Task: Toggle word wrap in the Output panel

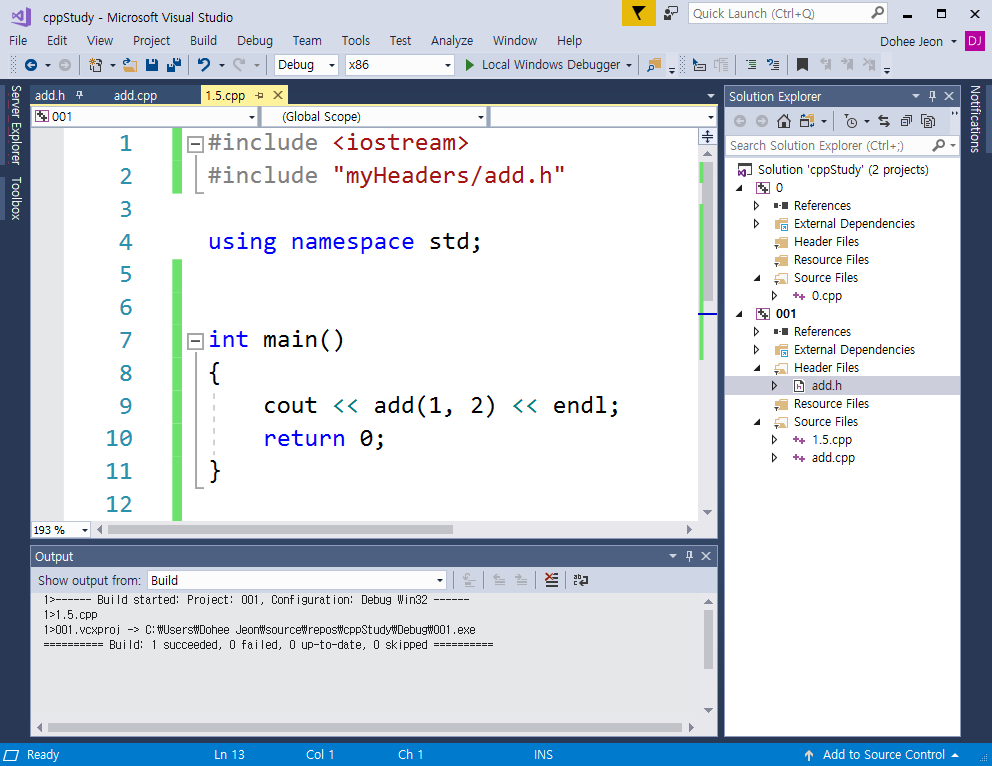Action: click(580, 580)
